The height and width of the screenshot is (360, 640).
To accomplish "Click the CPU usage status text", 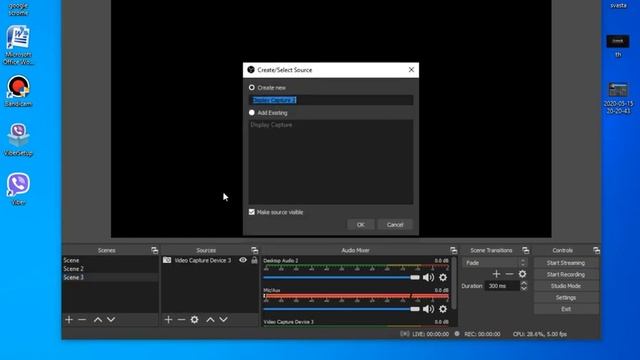I will point(540,334).
